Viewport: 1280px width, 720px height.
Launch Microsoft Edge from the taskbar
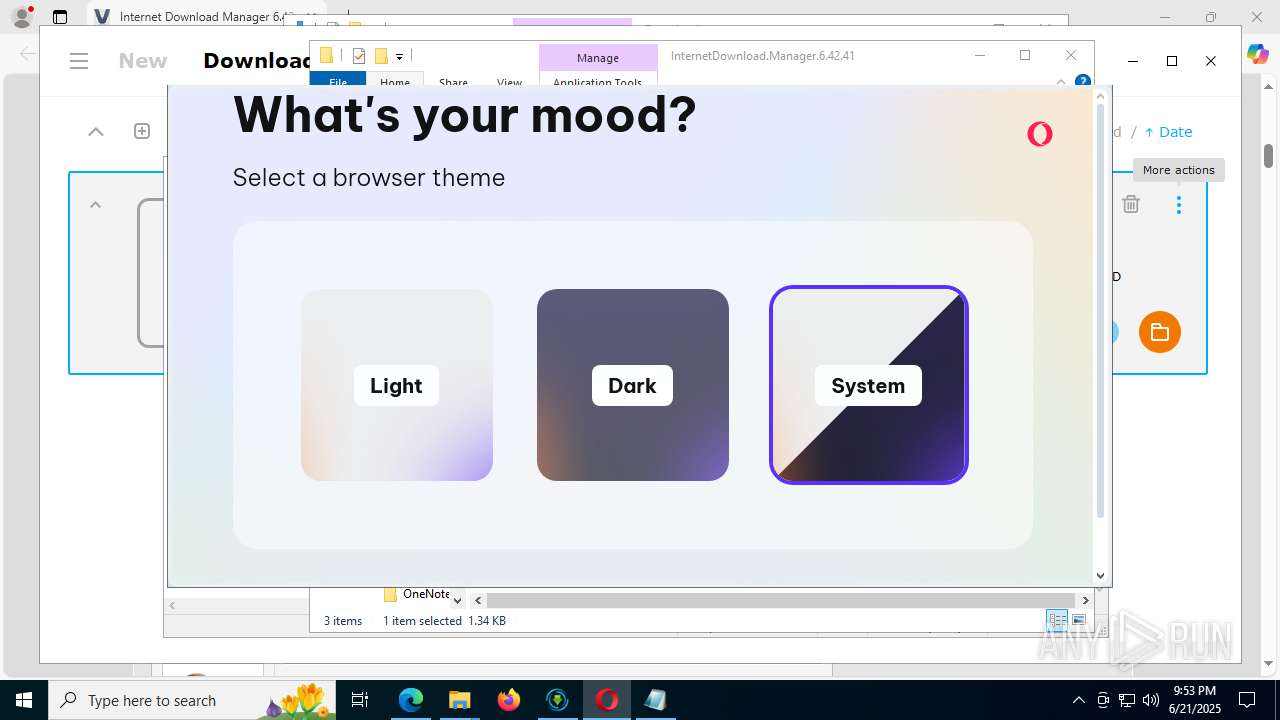coord(411,700)
